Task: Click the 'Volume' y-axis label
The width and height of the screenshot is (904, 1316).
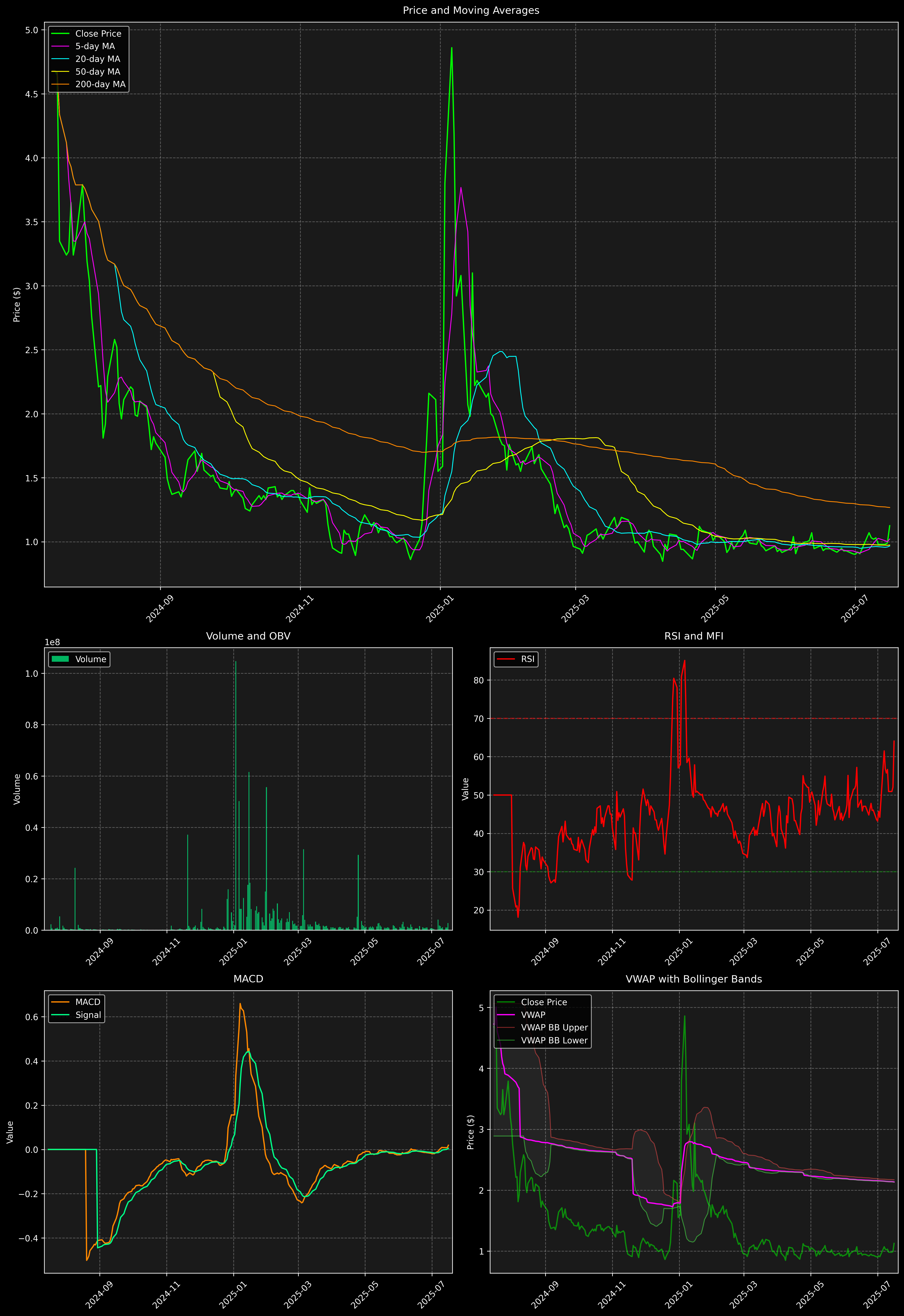Action: pyautogui.click(x=17, y=789)
